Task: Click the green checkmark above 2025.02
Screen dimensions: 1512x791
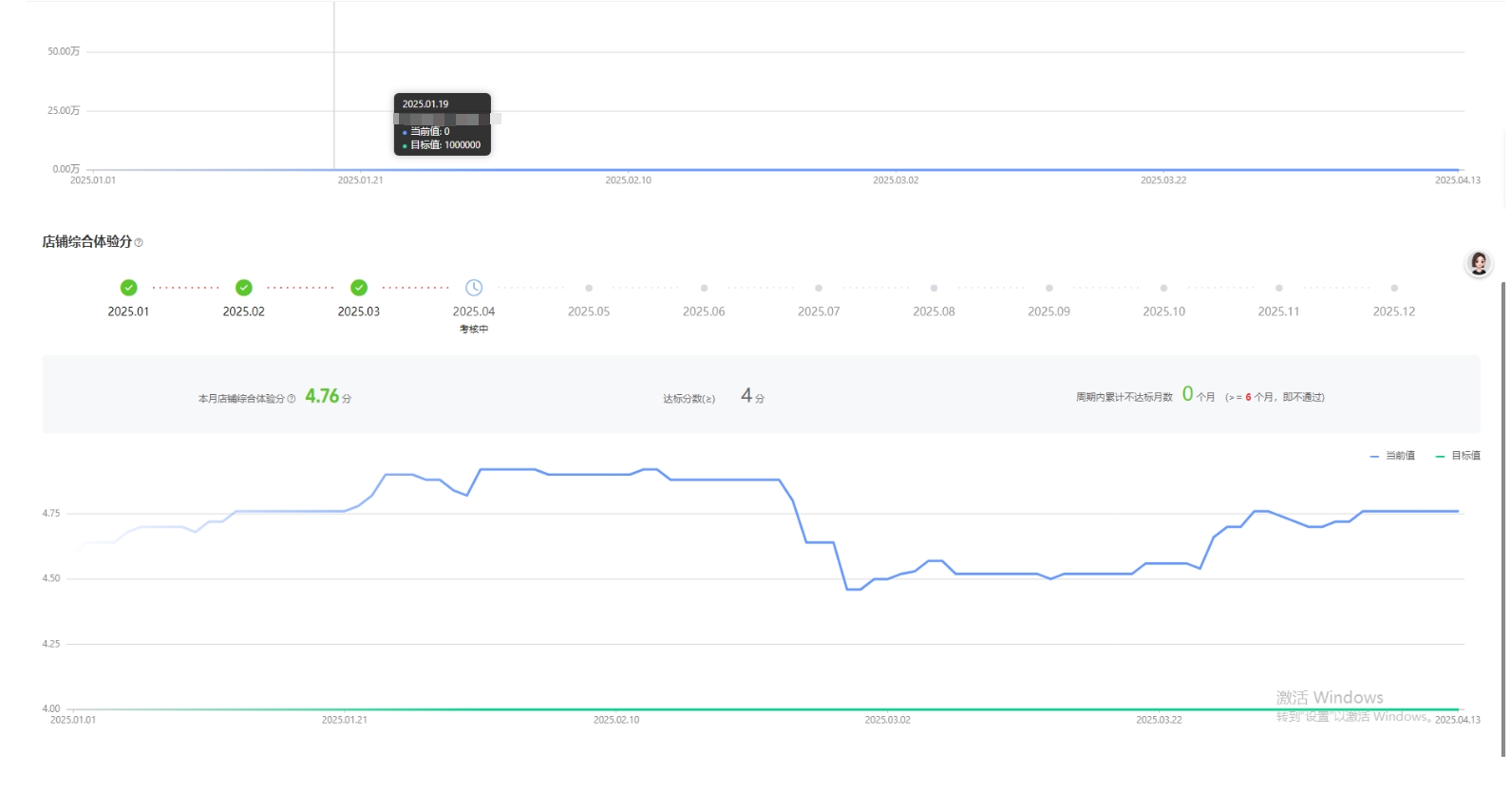Action: coord(244,288)
